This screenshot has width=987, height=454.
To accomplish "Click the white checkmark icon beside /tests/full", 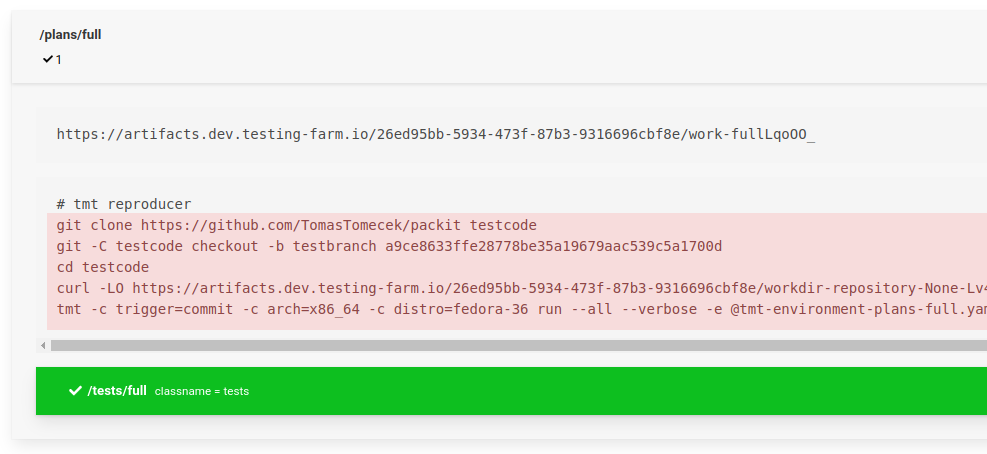I will (75, 391).
